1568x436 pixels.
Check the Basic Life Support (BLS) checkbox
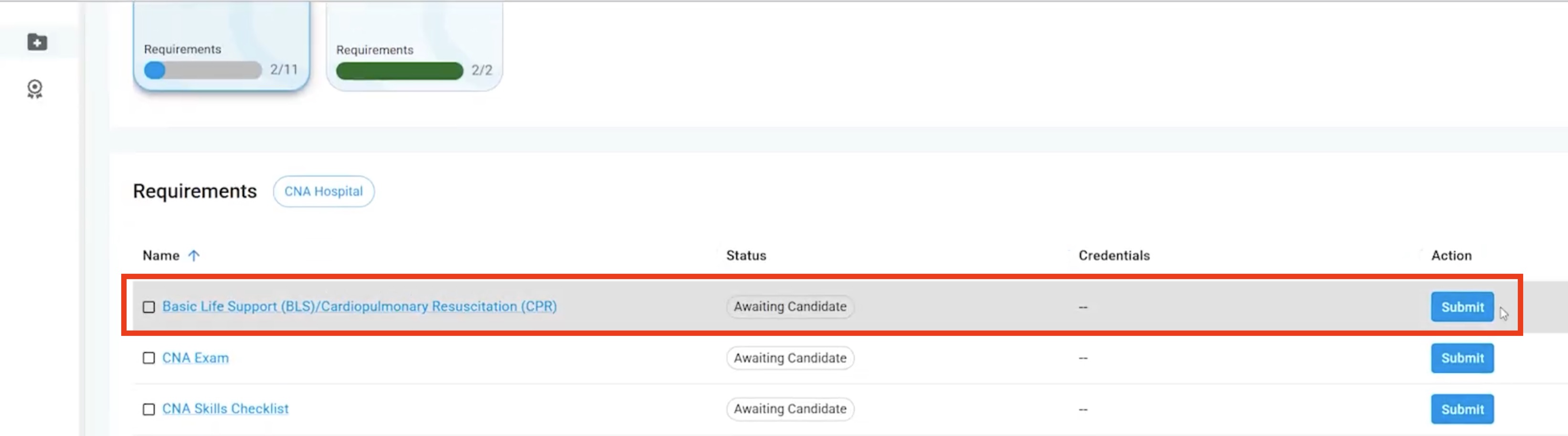click(148, 307)
